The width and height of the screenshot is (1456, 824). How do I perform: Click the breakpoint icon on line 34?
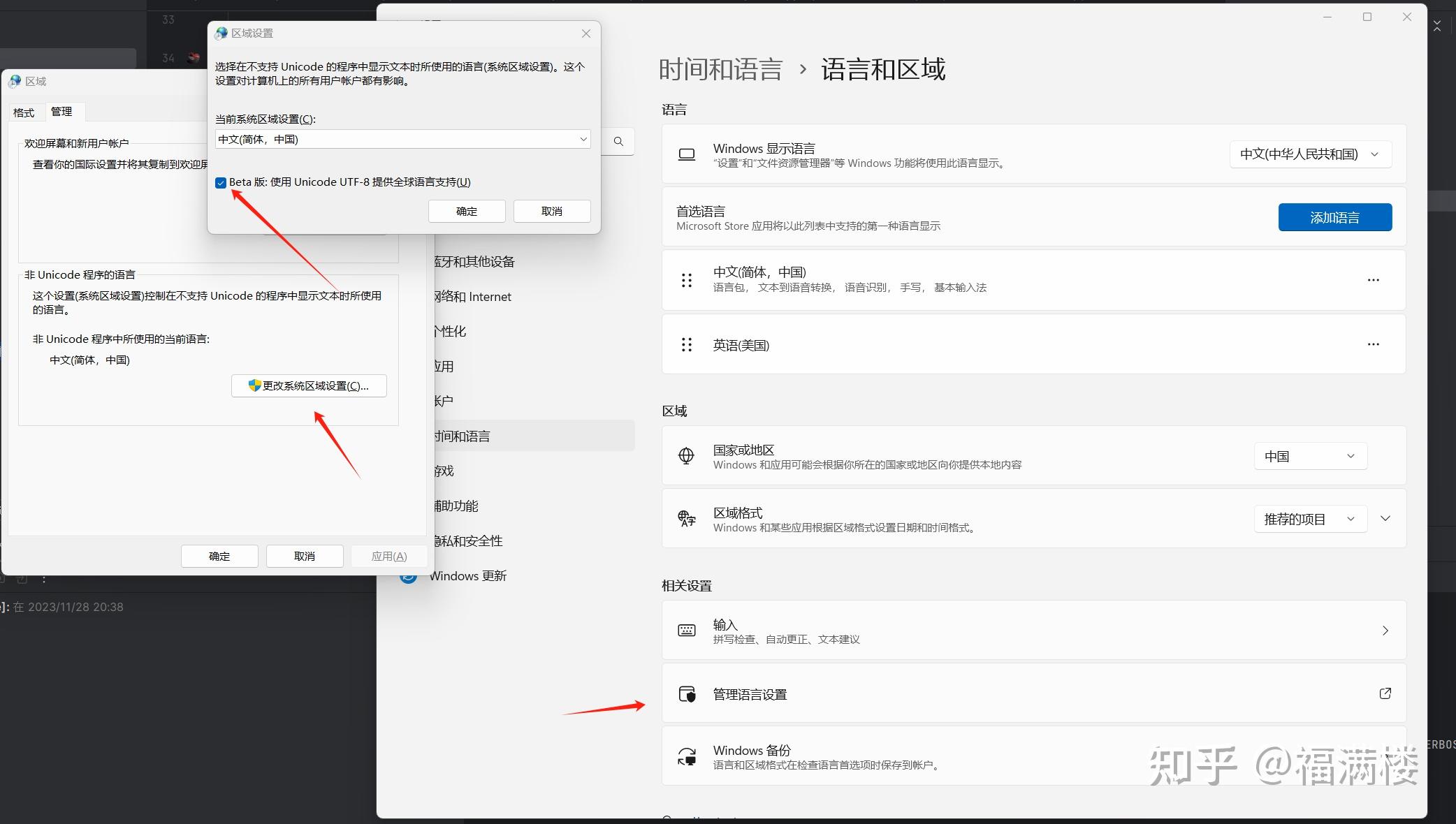tap(194, 58)
